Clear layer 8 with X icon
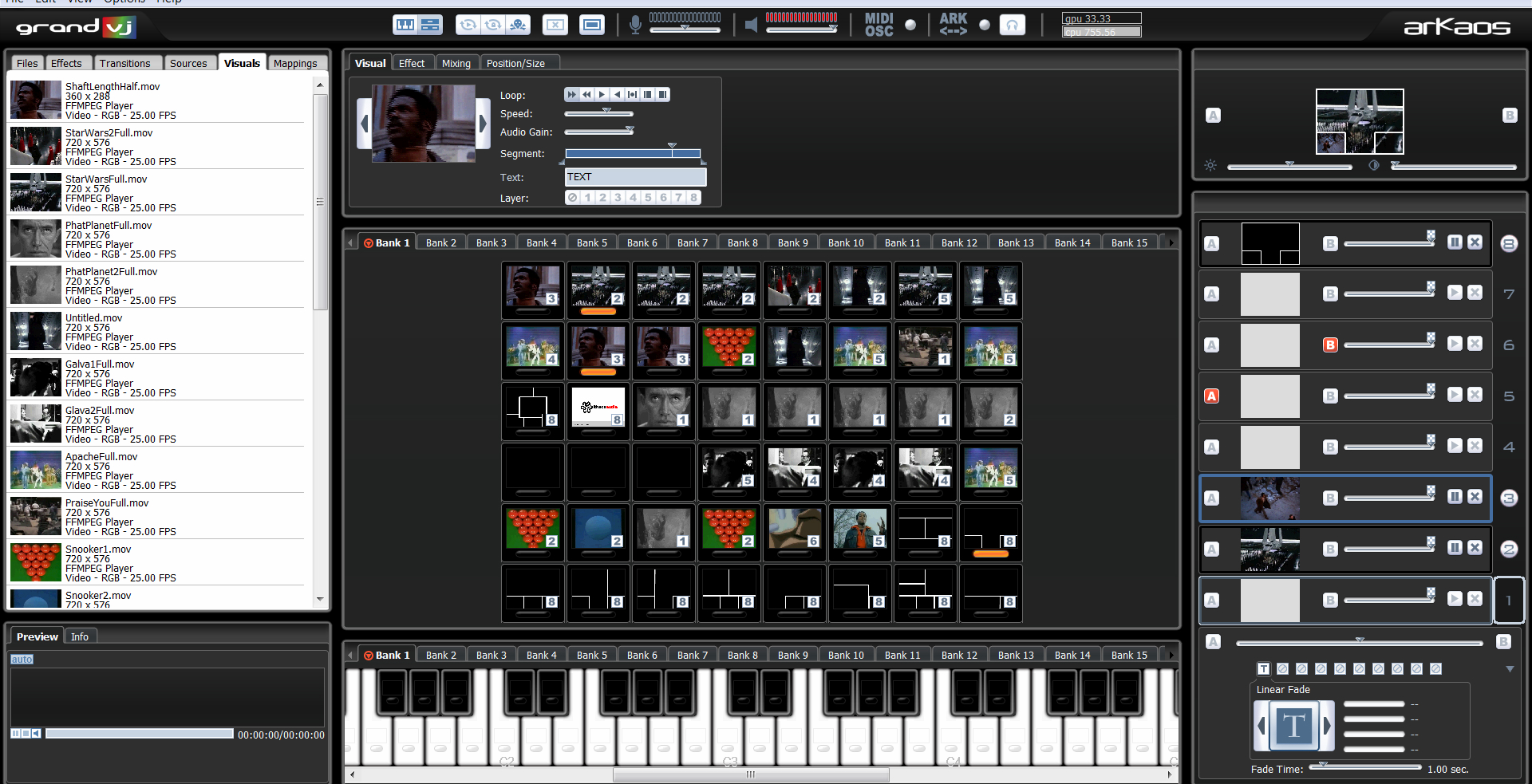Screen dimensions: 1532x784 [x=1475, y=242]
